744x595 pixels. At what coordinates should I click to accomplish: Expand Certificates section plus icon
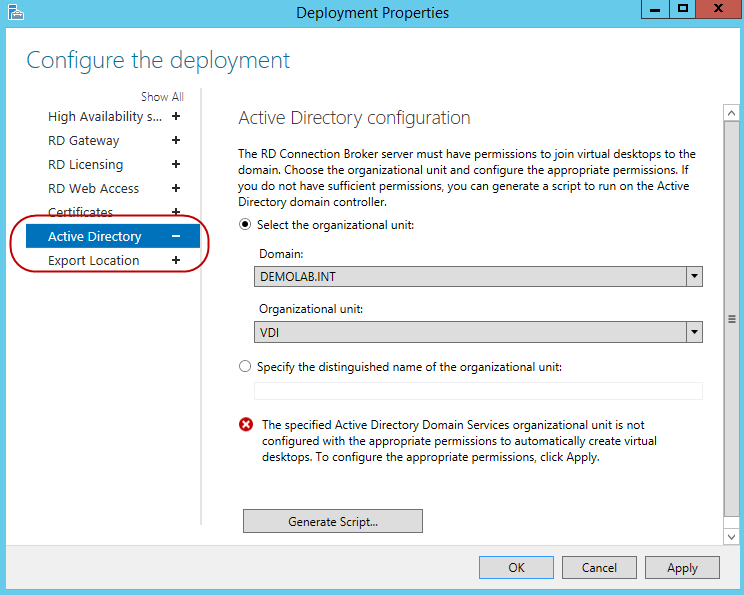point(176,212)
